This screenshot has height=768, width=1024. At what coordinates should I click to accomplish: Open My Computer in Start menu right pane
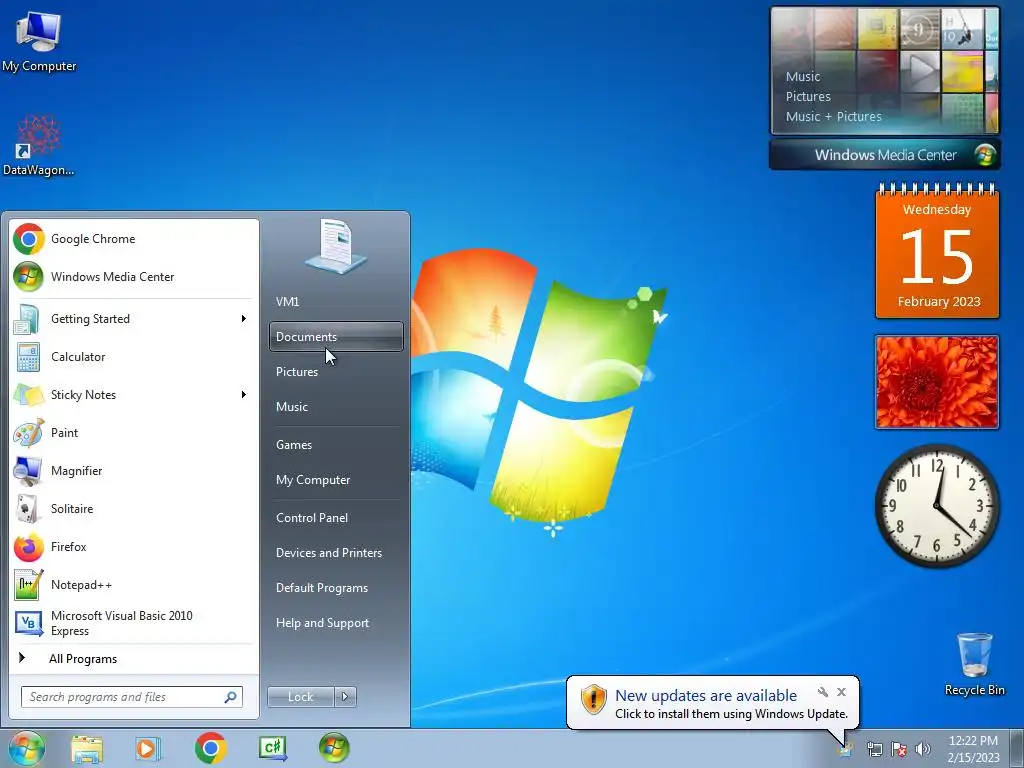(336, 480)
